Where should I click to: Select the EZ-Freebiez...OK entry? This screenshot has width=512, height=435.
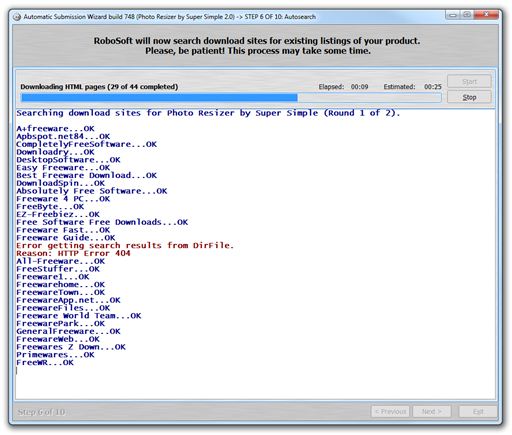point(58,214)
